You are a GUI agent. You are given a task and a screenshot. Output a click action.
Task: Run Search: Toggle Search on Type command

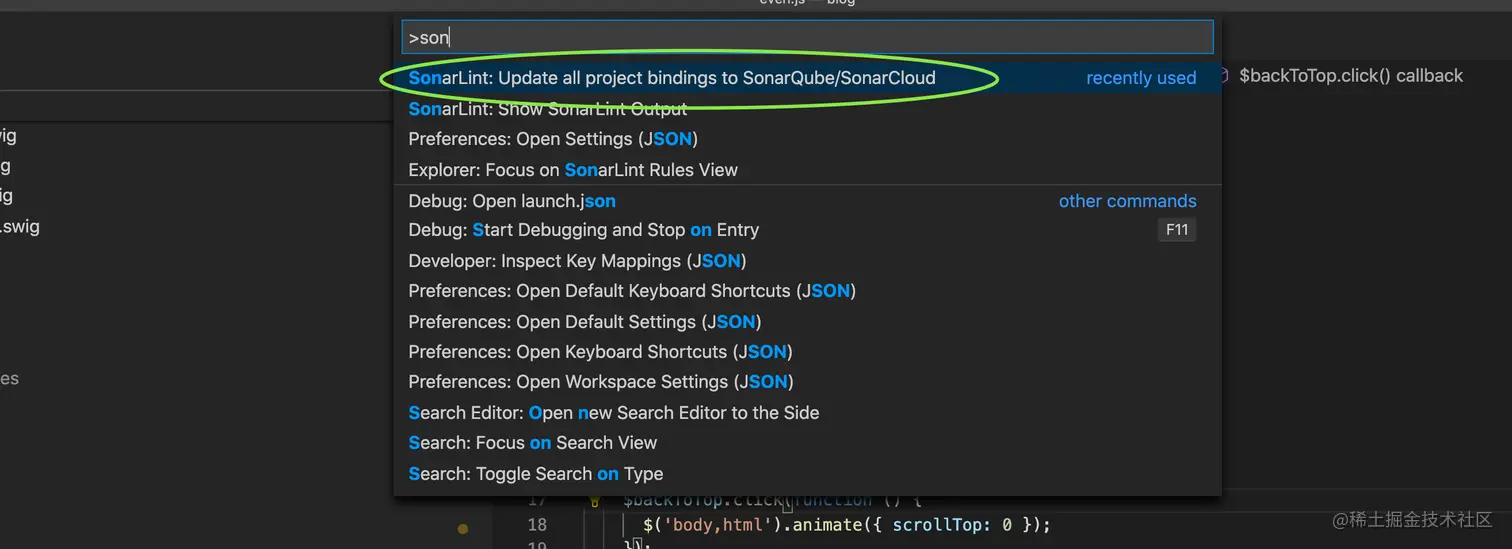(x=807, y=474)
